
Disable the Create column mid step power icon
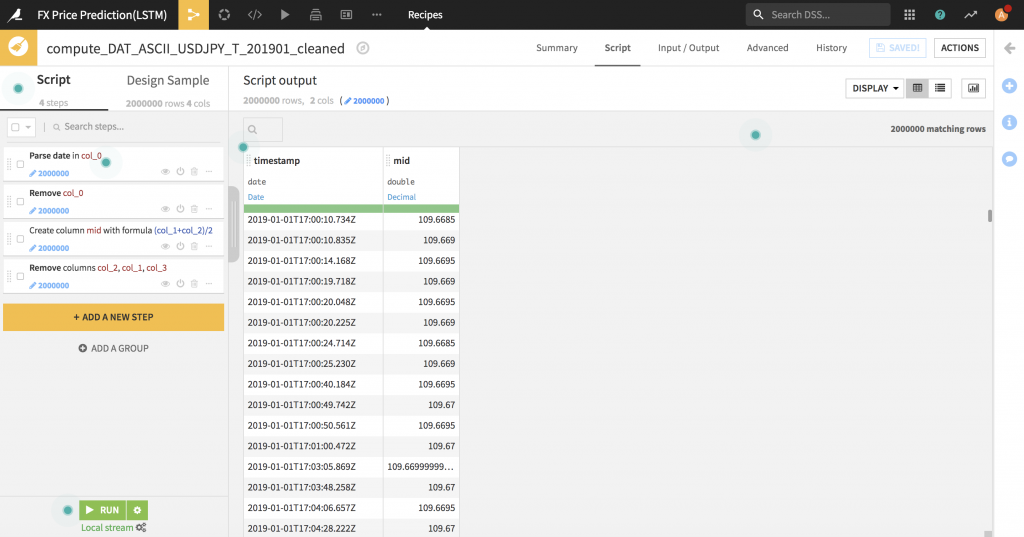tap(180, 246)
